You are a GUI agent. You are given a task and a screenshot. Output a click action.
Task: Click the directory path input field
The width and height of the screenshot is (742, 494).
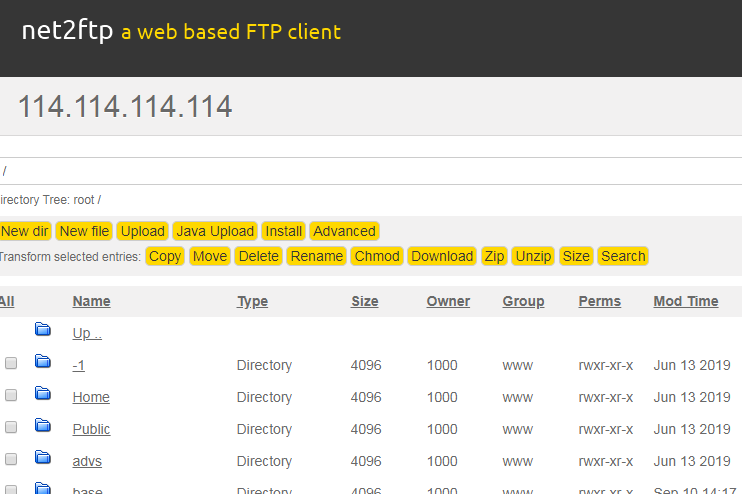click(x=371, y=171)
